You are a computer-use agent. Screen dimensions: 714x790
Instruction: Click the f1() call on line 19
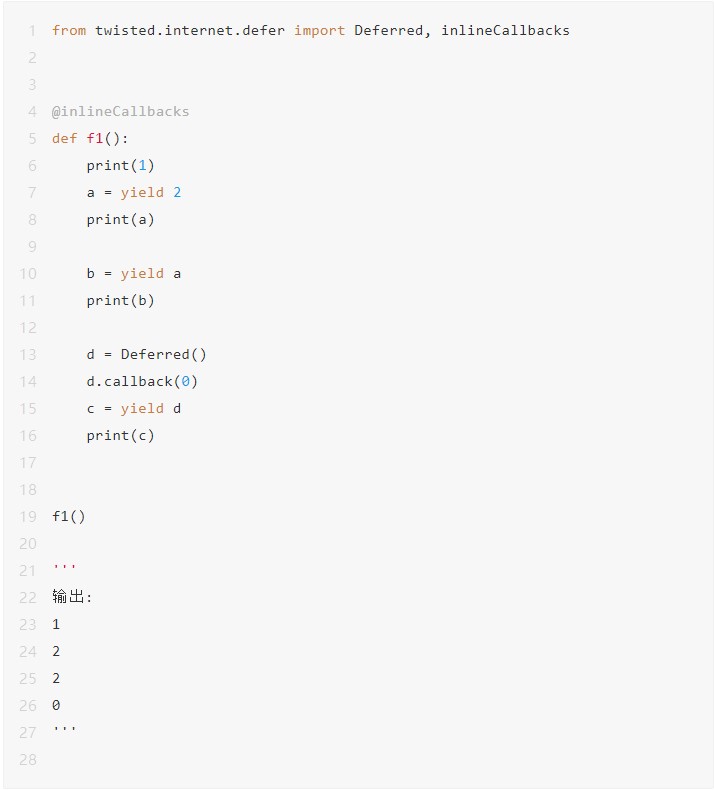(x=69, y=516)
